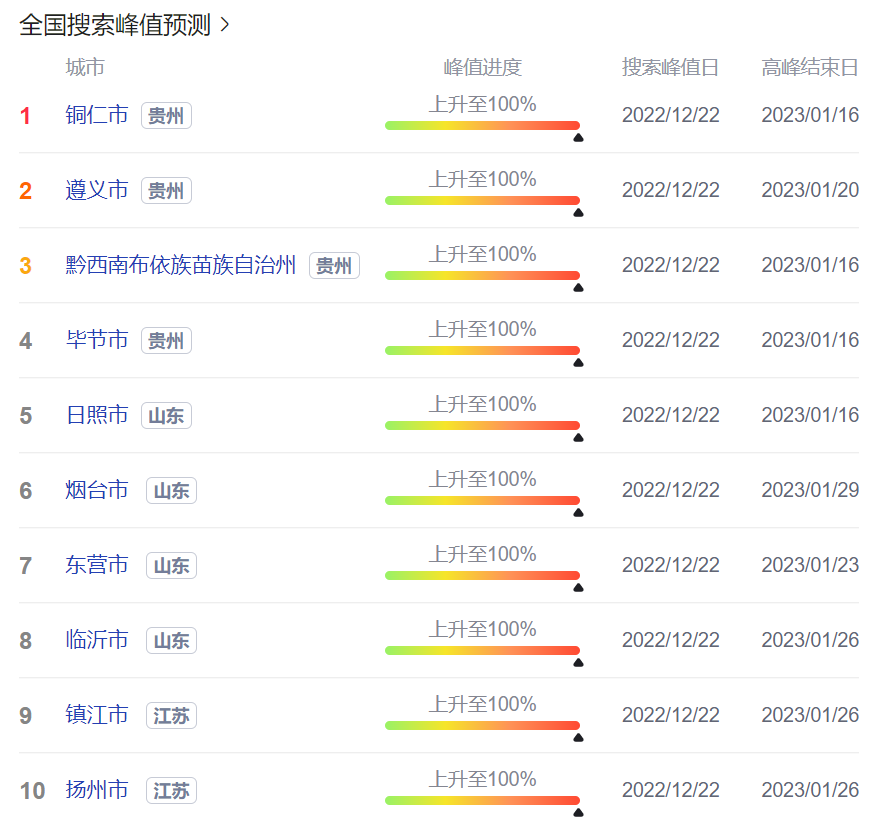874x826 pixels.
Task: Click the 高峰结束日 column header
Action: coord(810,67)
